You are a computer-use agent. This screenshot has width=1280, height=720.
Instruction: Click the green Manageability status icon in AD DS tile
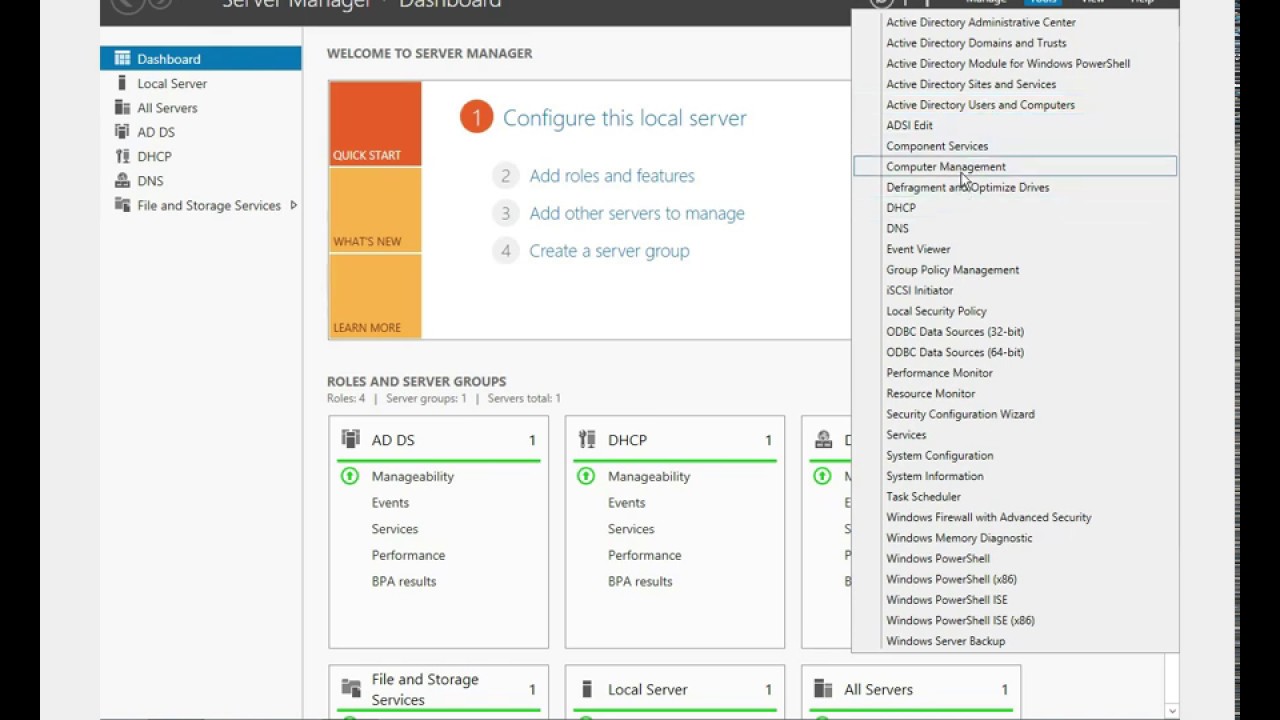pos(350,476)
